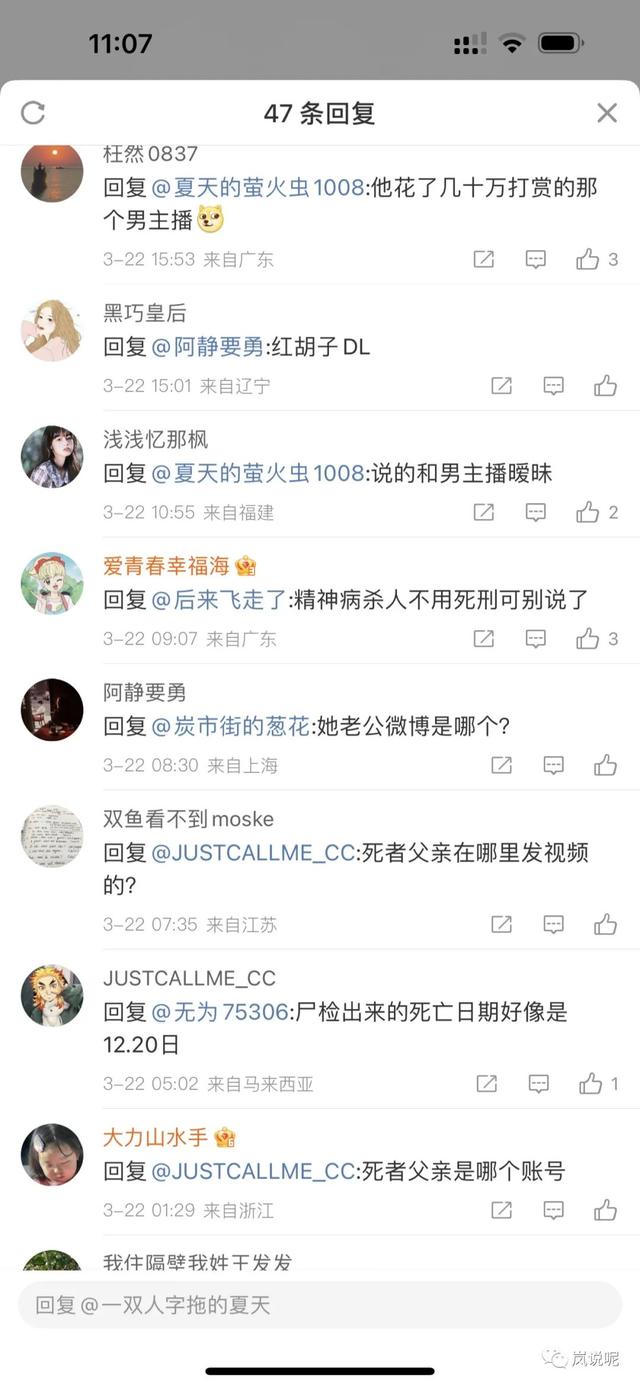Viewport: 640px width, 1387px height.
Task: Share 杜然0837's comment via repost icon
Action: coord(483,259)
